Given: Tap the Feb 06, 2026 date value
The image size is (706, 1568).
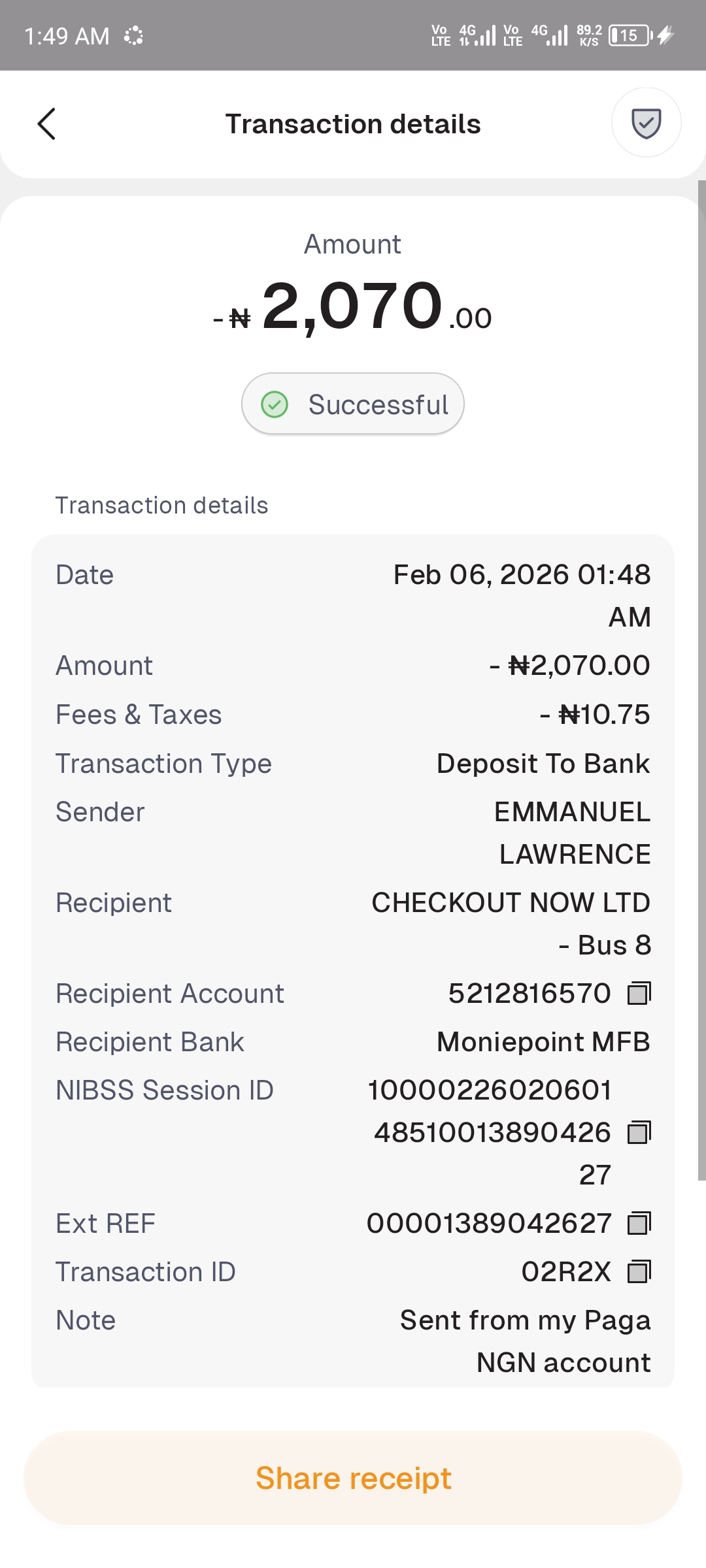Looking at the screenshot, I should pyautogui.click(x=522, y=575).
